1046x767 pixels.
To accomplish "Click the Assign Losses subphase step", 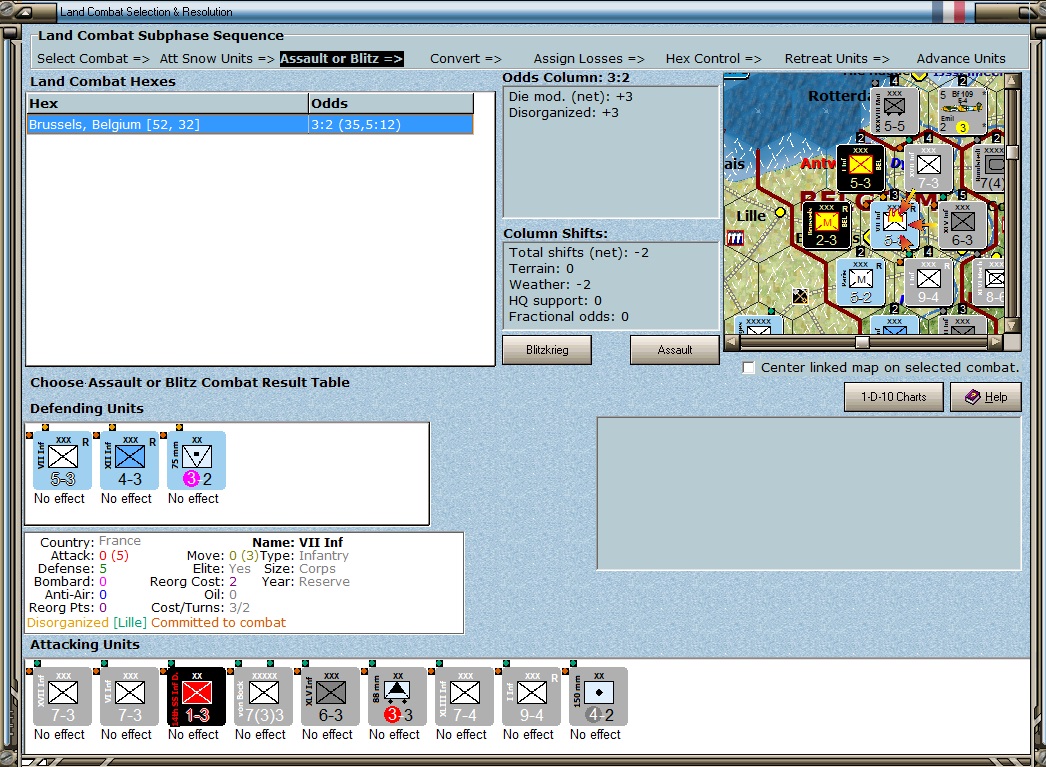I will 589,59.
